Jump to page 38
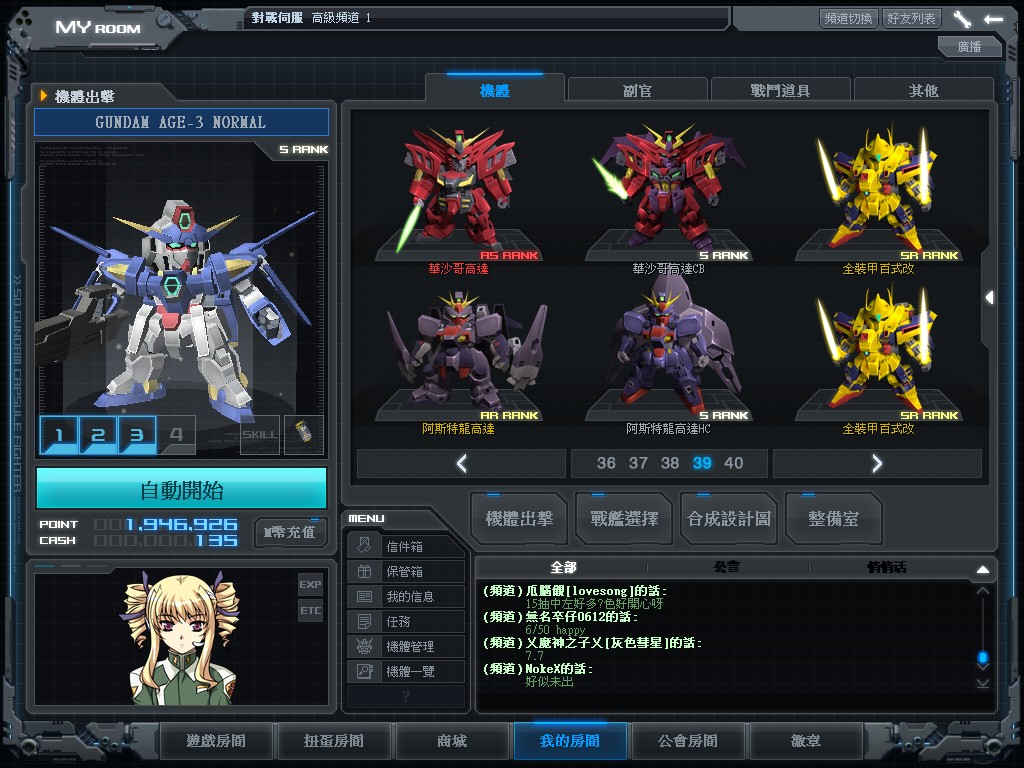 pyautogui.click(x=670, y=463)
